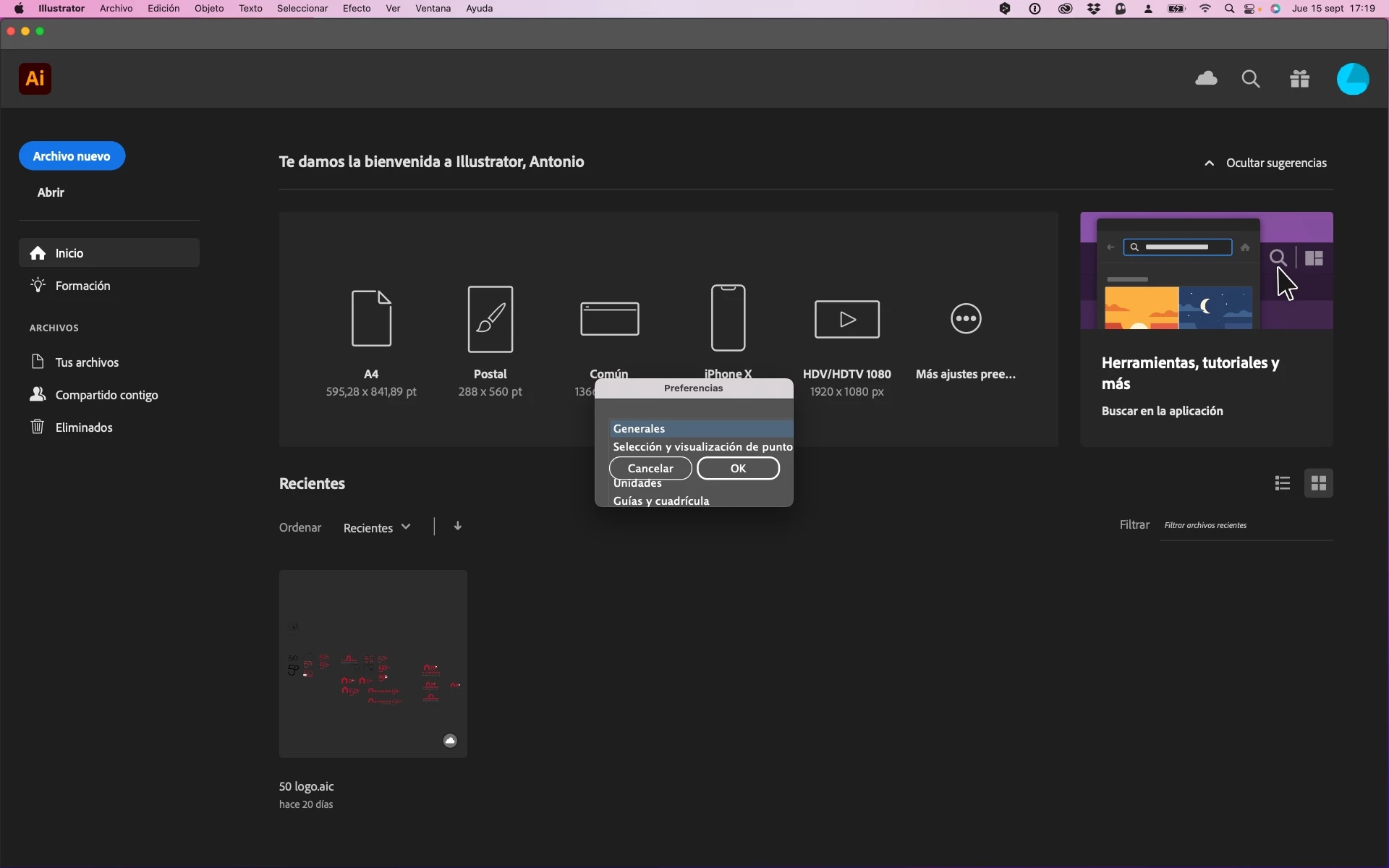Click the Illustrator Ai home logo
Viewport: 1389px width, 868px height.
35,79
